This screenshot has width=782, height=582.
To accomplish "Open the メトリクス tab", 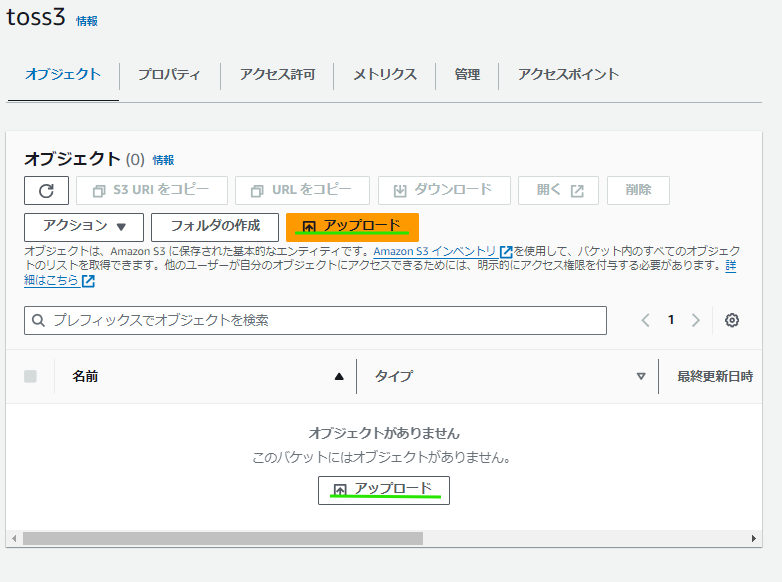I will tap(385, 74).
